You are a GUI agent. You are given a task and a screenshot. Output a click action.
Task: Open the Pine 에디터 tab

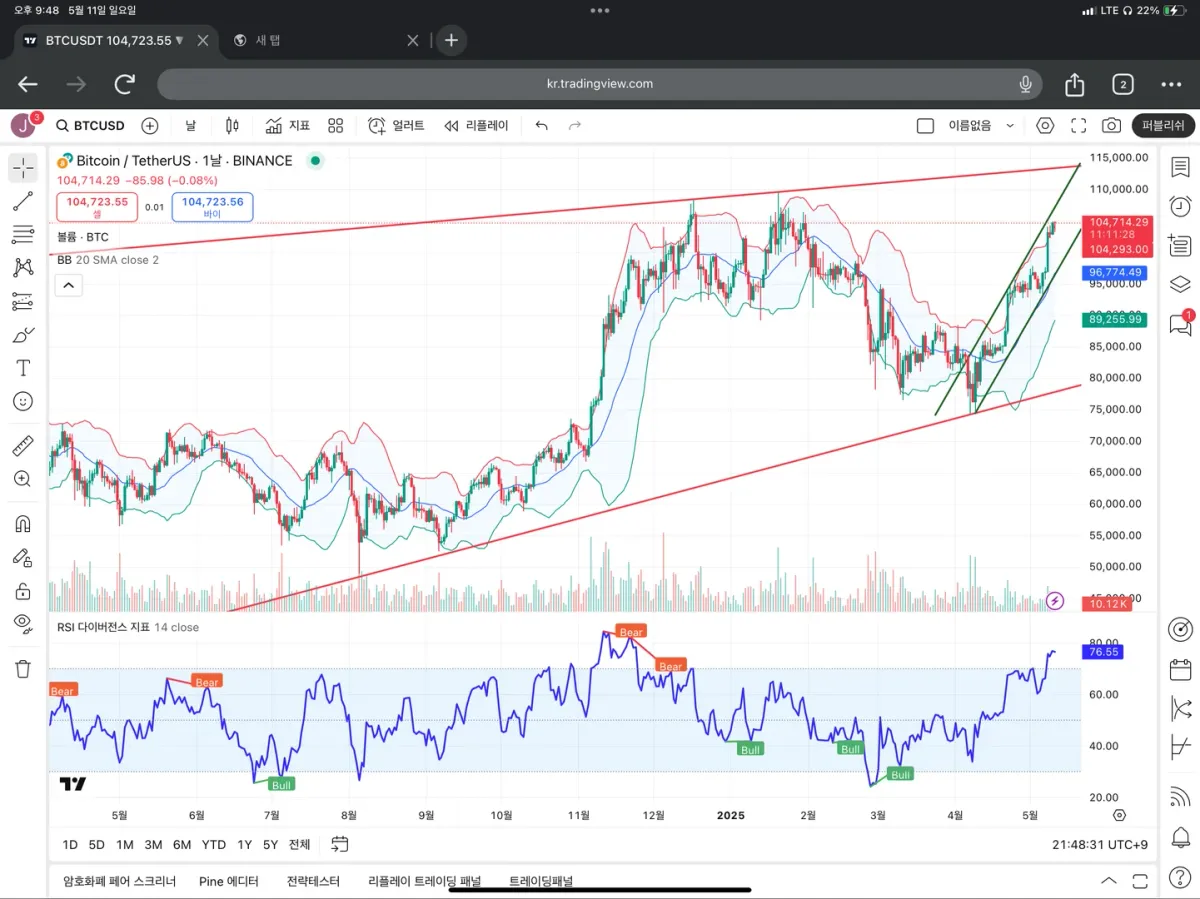[229, 881]
